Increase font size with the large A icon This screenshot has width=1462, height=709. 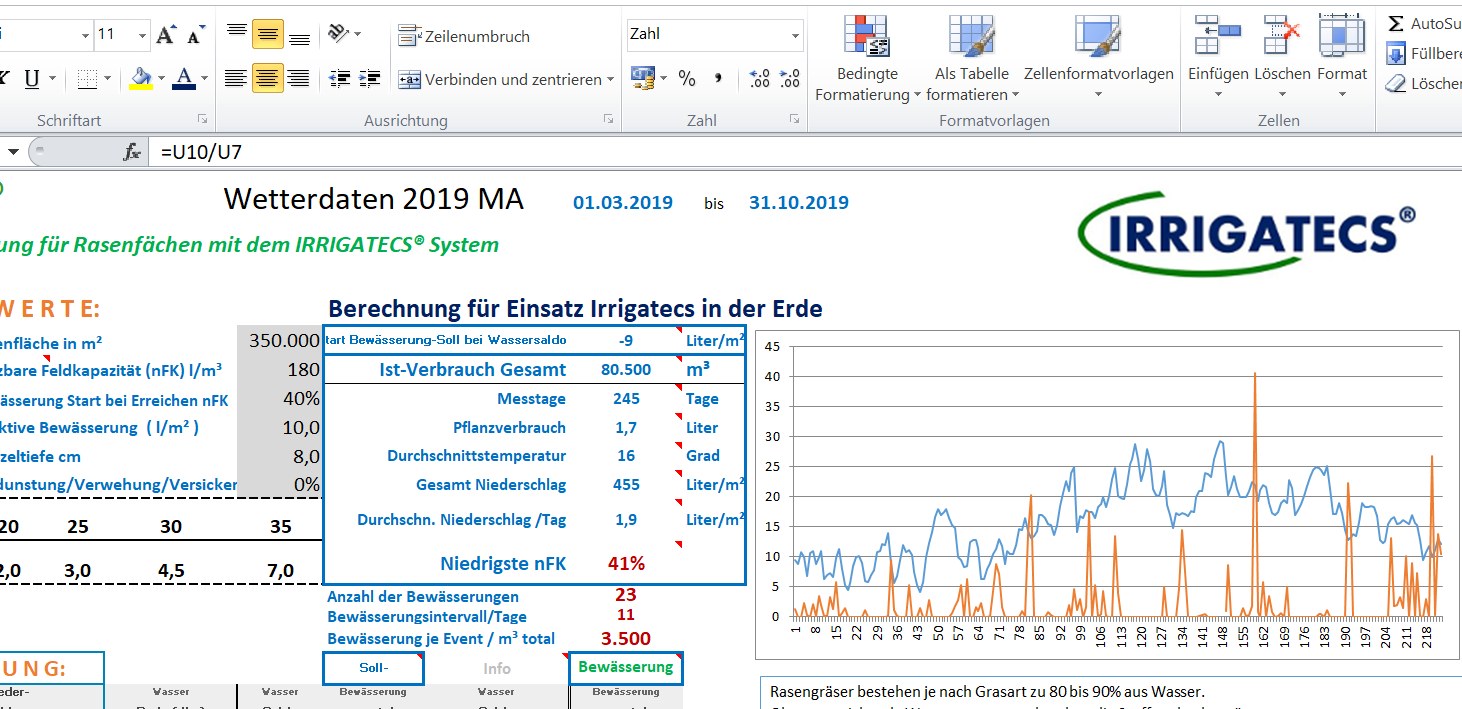pyautogui.click(x=166, y=35)
